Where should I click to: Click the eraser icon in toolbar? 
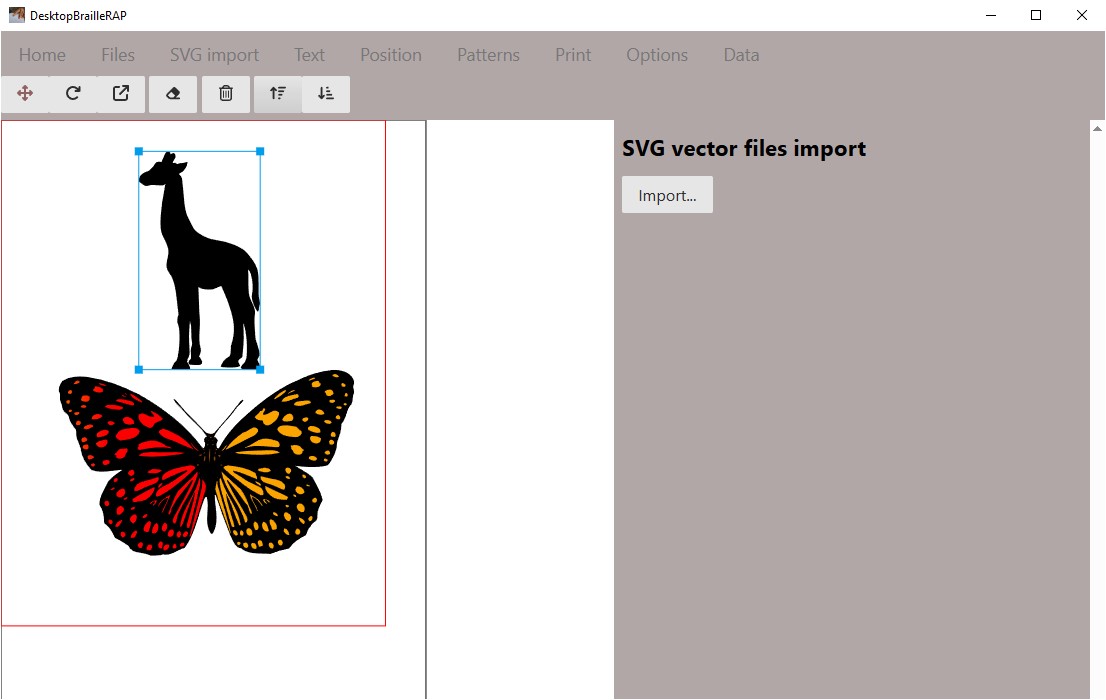click(x=173, y=94)
